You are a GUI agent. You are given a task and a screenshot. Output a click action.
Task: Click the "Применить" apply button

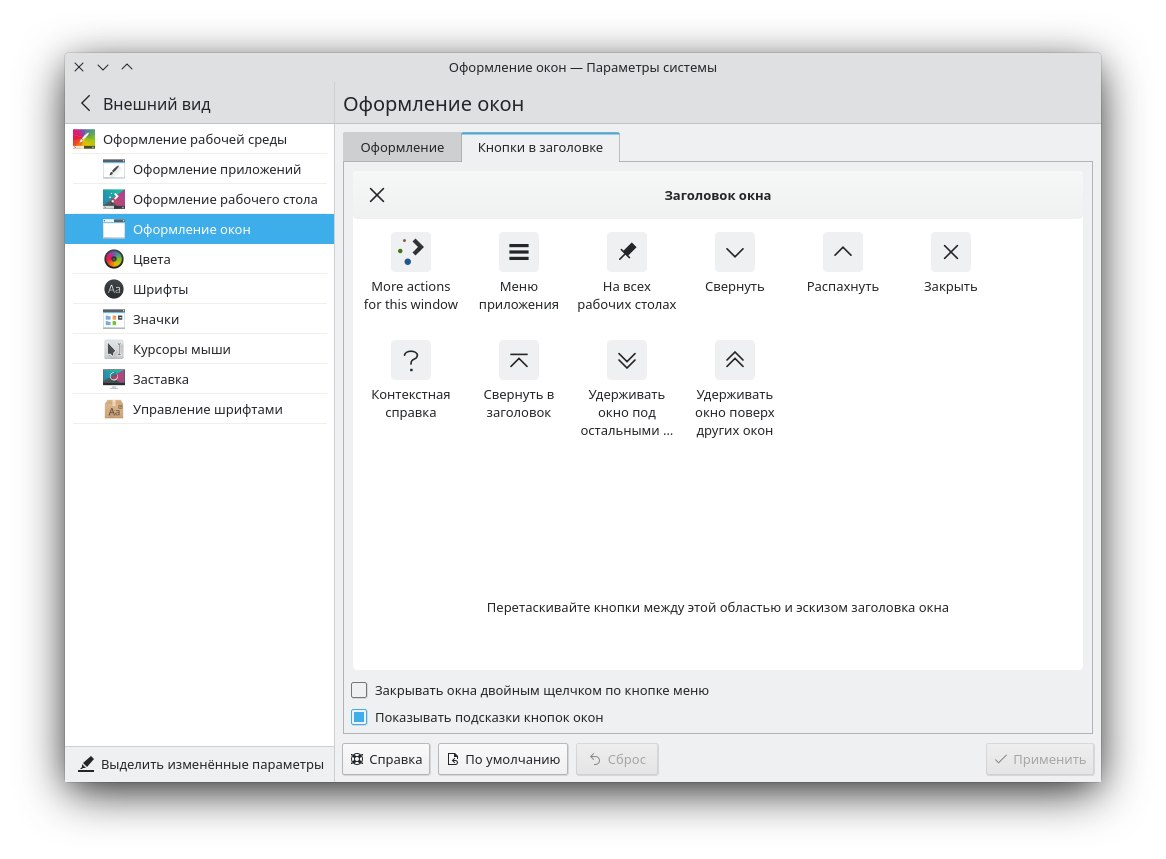pyautogui.click(x=1040, y=759)
